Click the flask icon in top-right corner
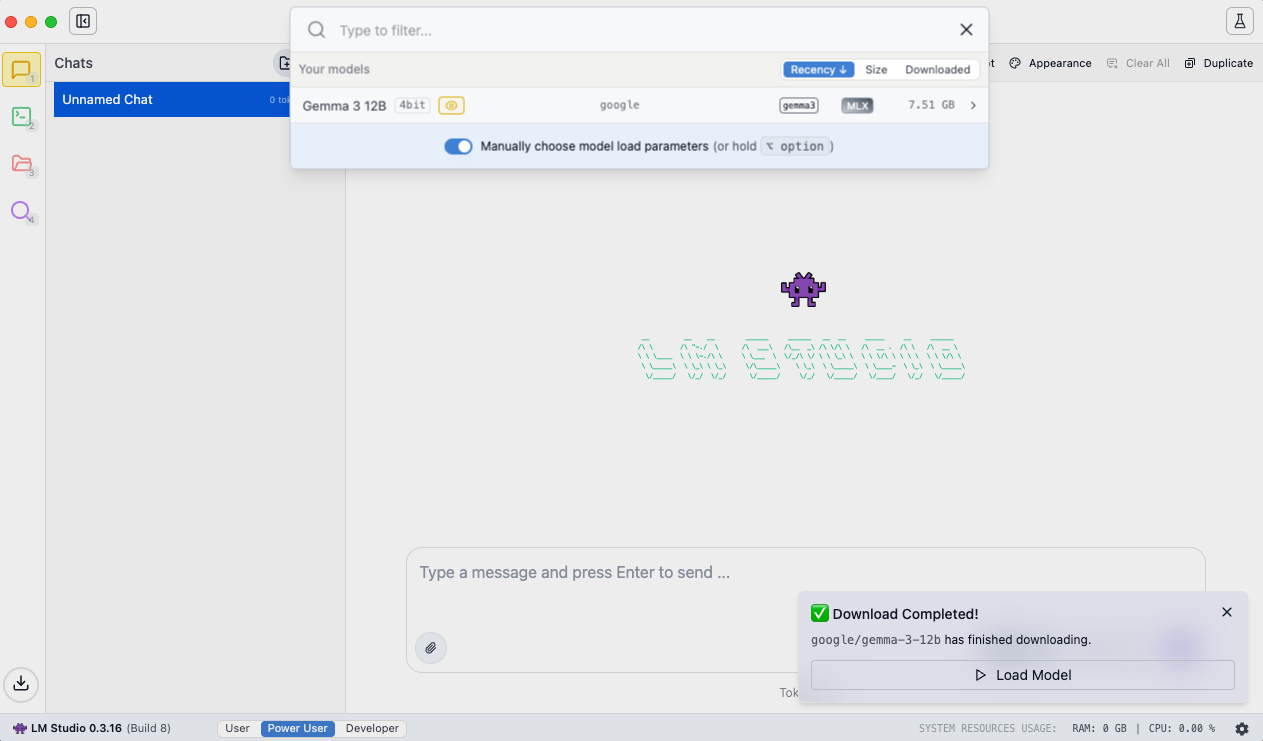The image size is (1263, 741). tap(1239, 21)
